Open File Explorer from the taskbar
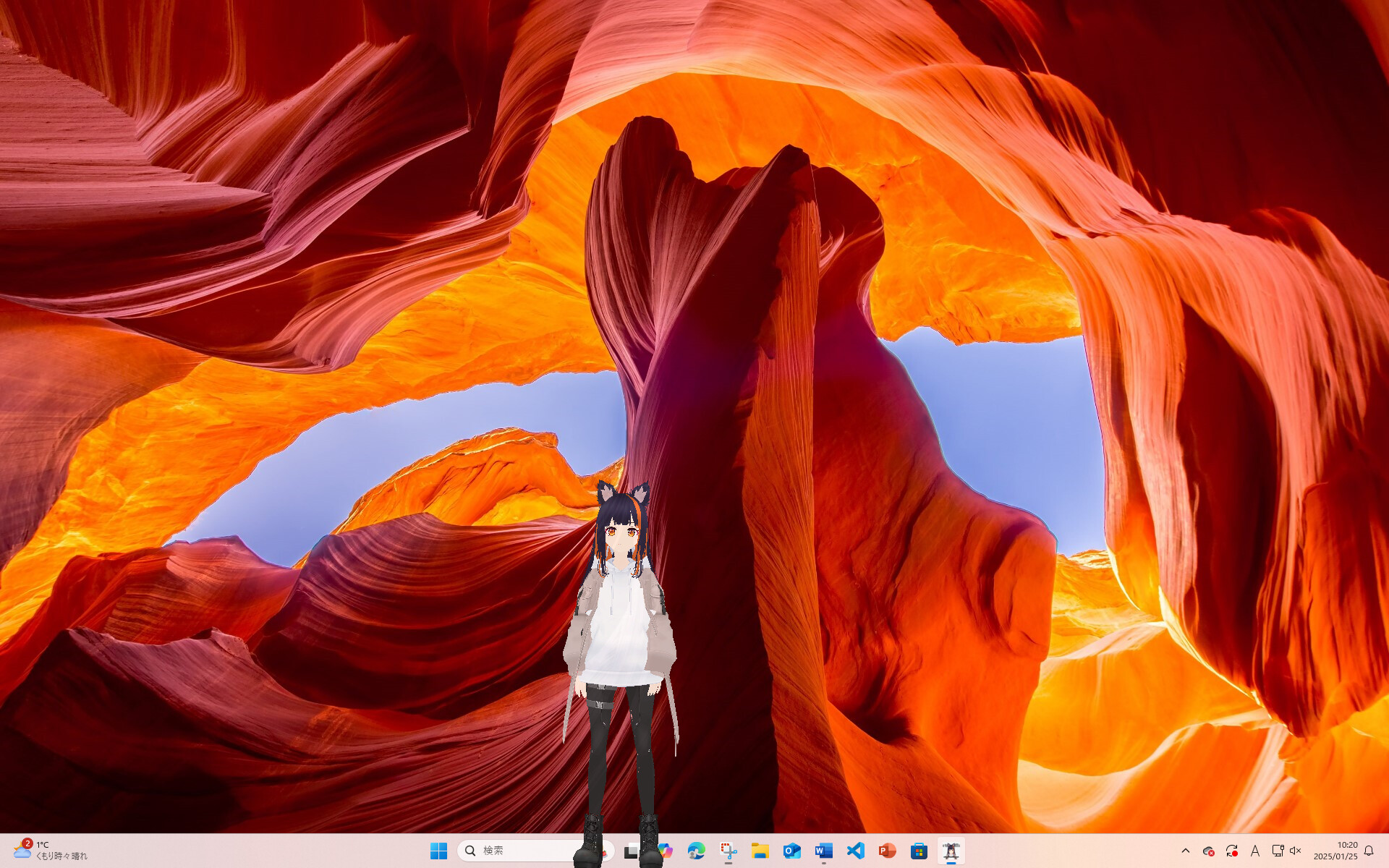The image size is (1389, 868). pos(760,851)
